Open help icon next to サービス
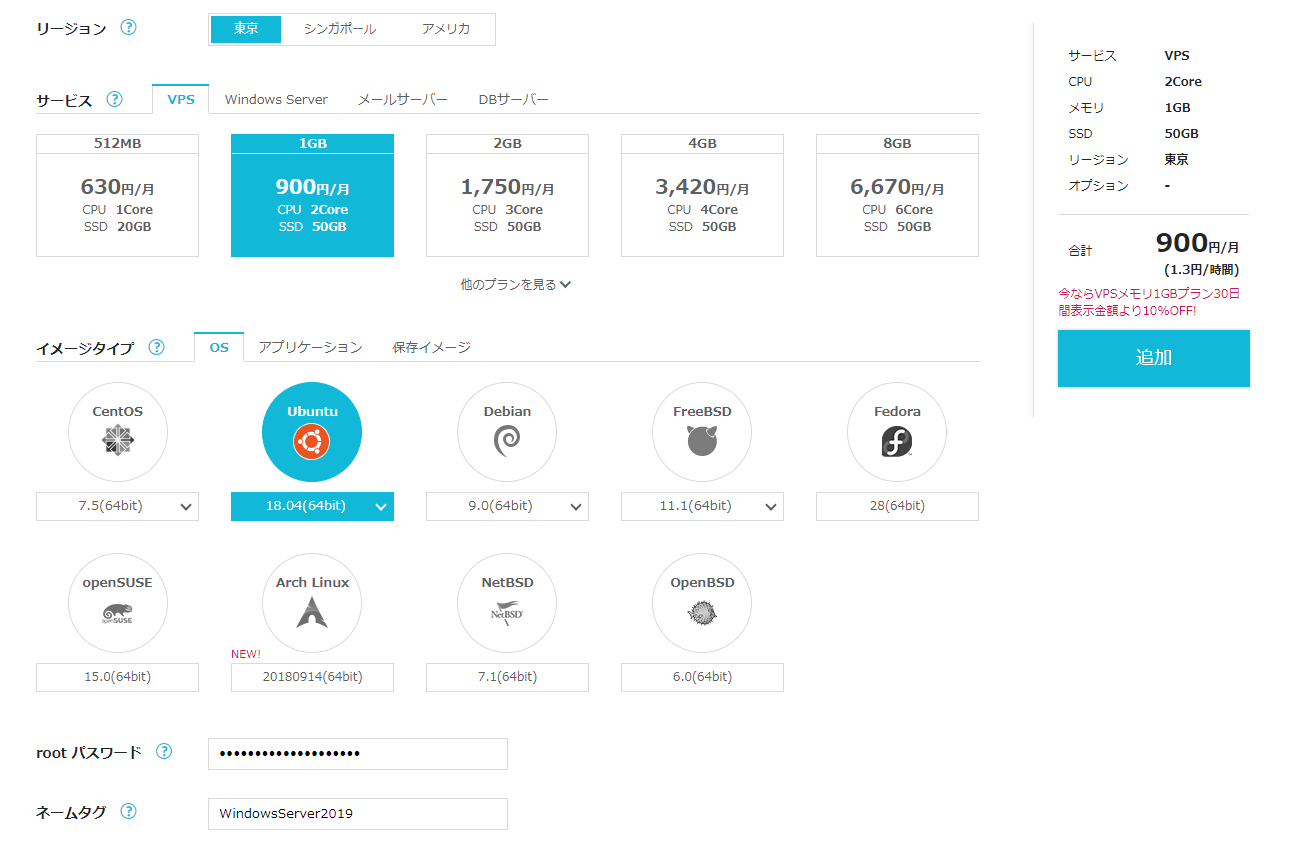The image size is (1290, 846). [115, 99]
